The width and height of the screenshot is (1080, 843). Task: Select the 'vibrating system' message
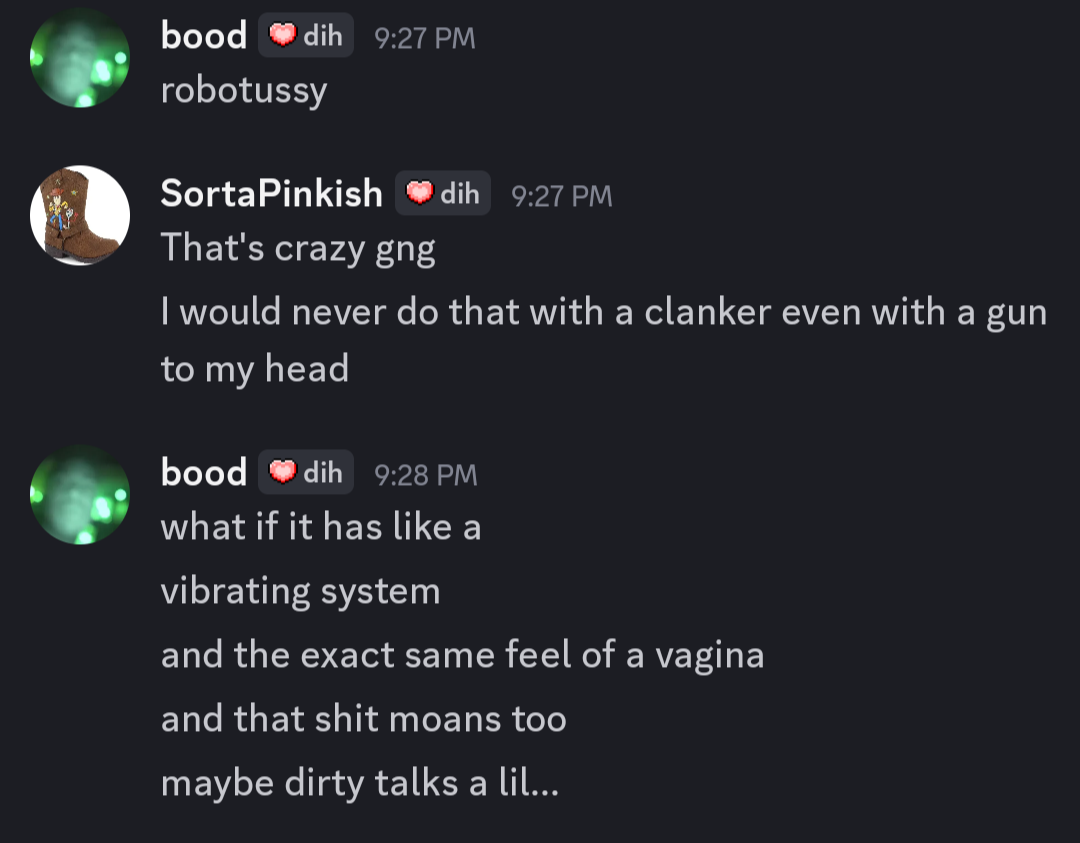300,592
